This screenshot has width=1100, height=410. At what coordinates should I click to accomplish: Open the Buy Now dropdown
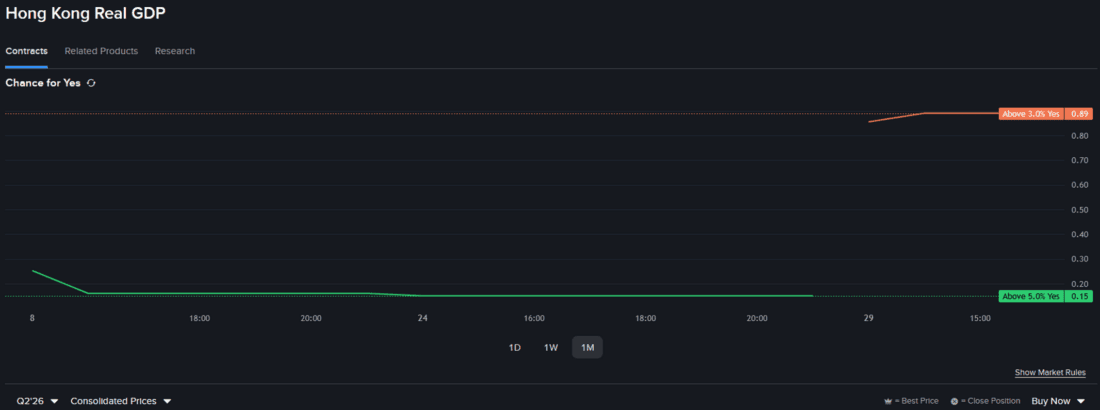[x=1058, y=401]
